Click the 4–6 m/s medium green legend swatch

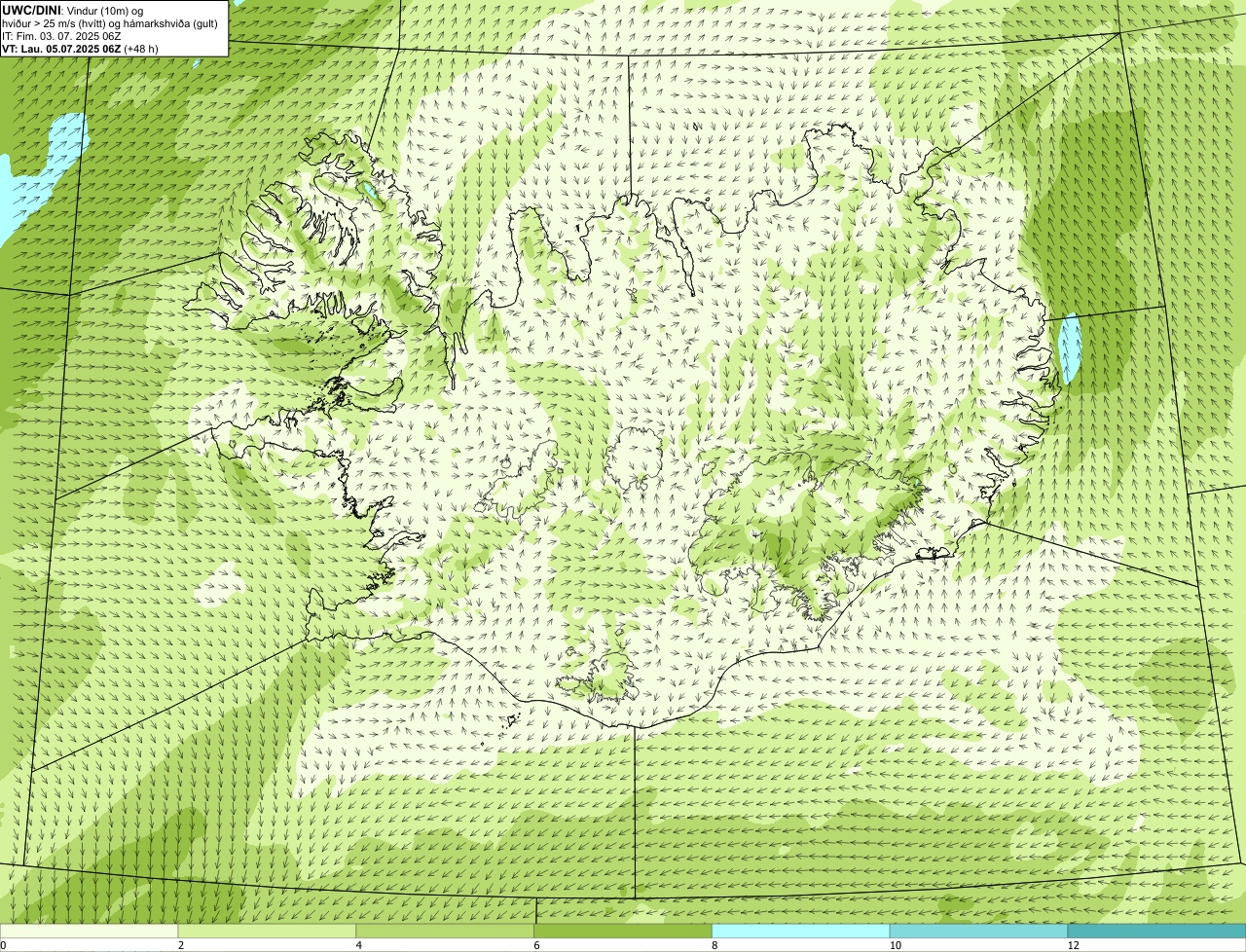click(x=445, y=932)
